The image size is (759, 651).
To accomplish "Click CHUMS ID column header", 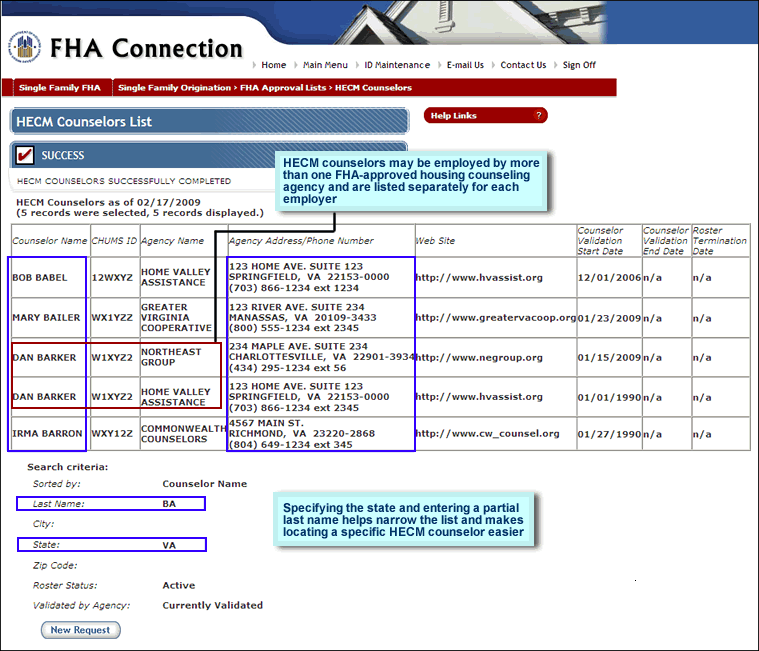I will (x=114, y=241).
